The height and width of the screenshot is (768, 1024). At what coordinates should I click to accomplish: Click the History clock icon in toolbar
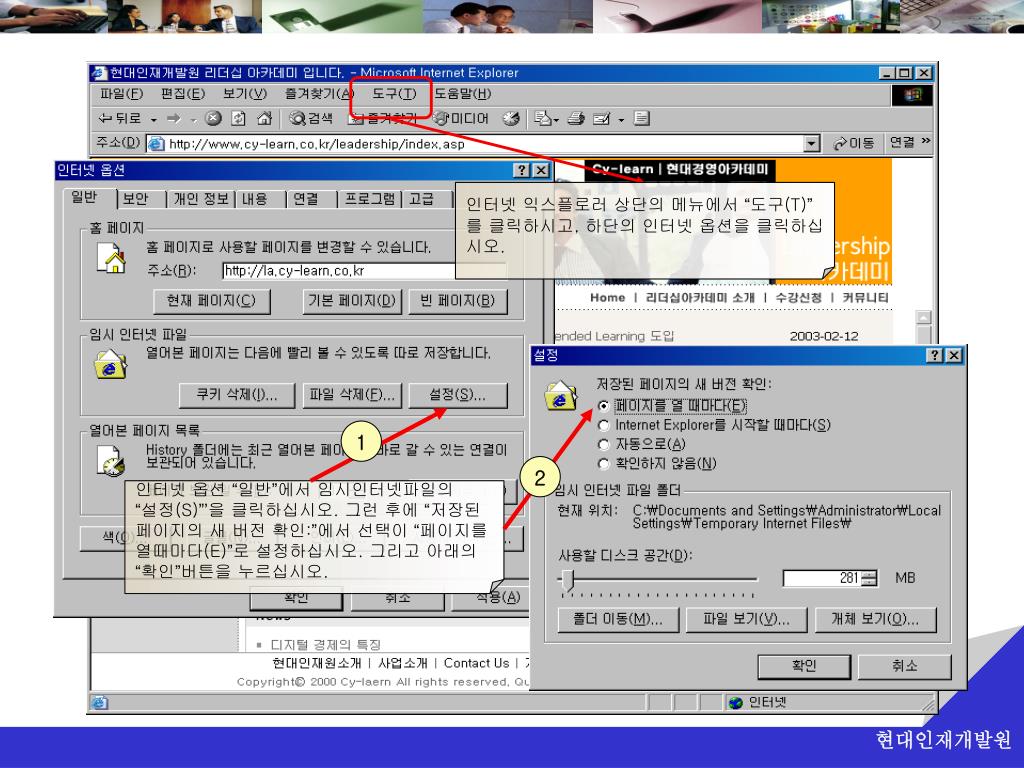[x=511, y=118]
